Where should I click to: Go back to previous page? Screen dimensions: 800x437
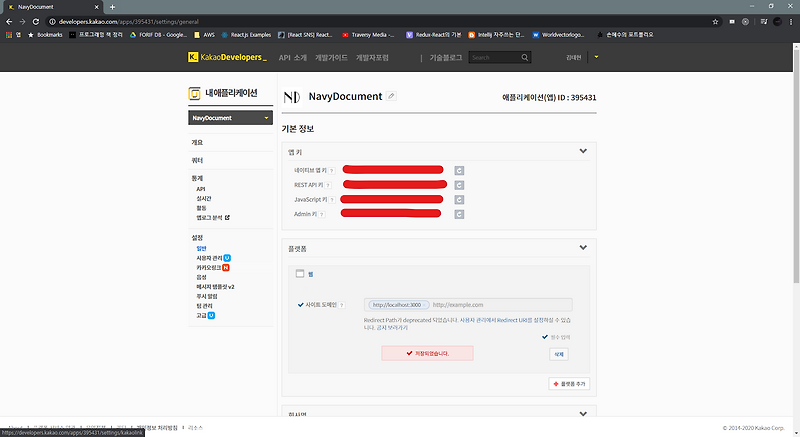[x=9, y=21]
